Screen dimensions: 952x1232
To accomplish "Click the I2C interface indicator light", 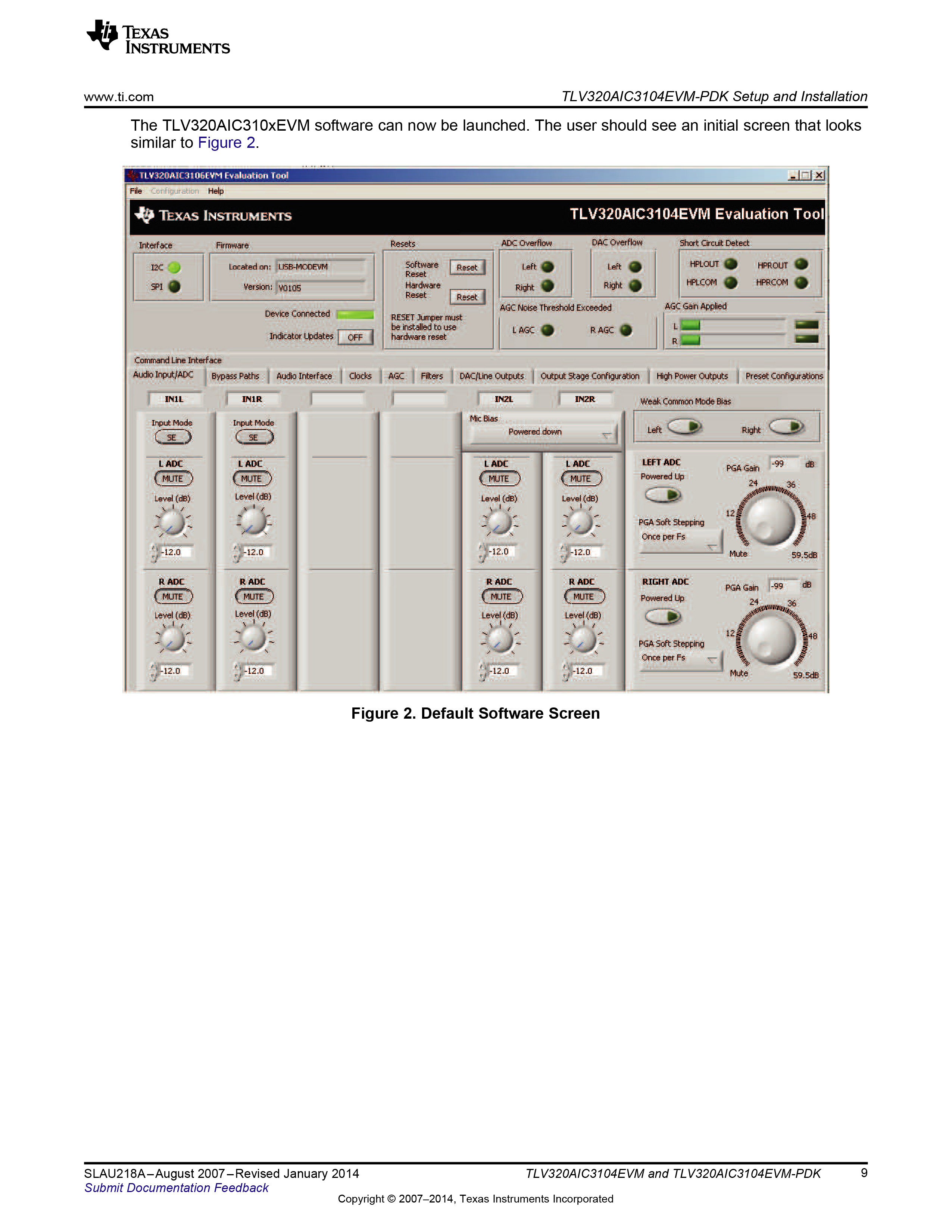I will (174, 267).
